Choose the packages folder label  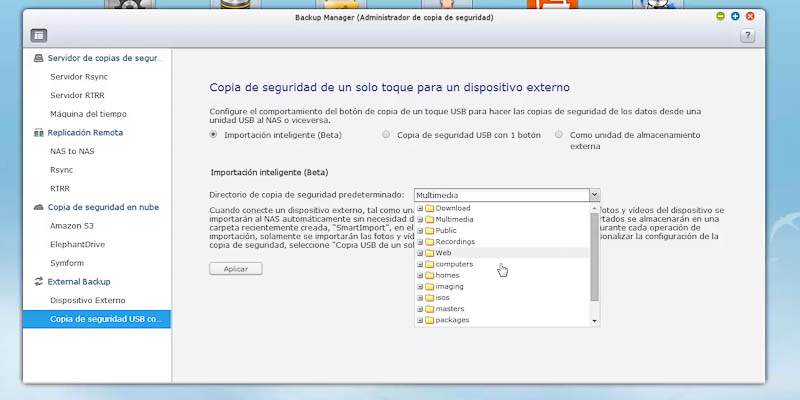click(x=452, y=320)
